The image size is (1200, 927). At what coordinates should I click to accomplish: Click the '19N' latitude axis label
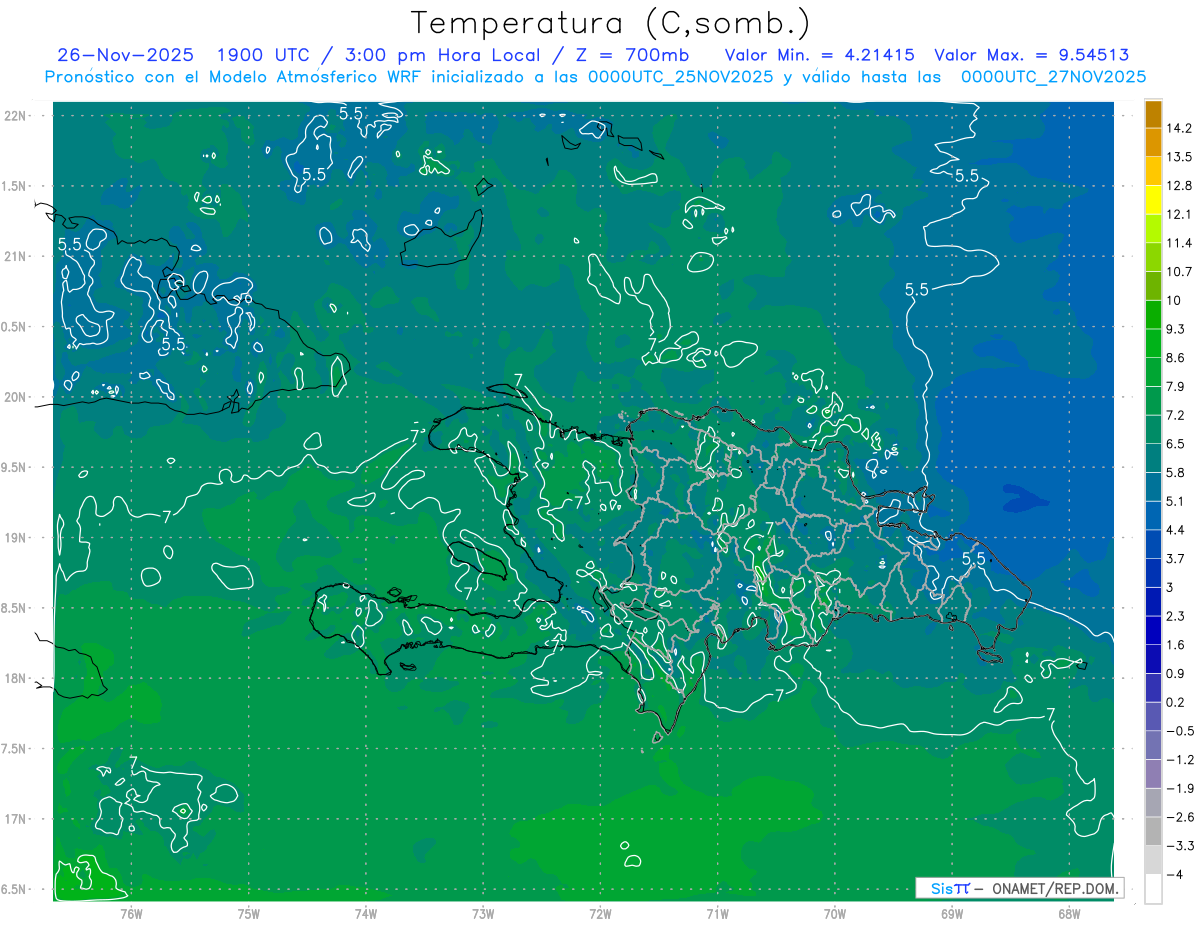coord(17,537)
